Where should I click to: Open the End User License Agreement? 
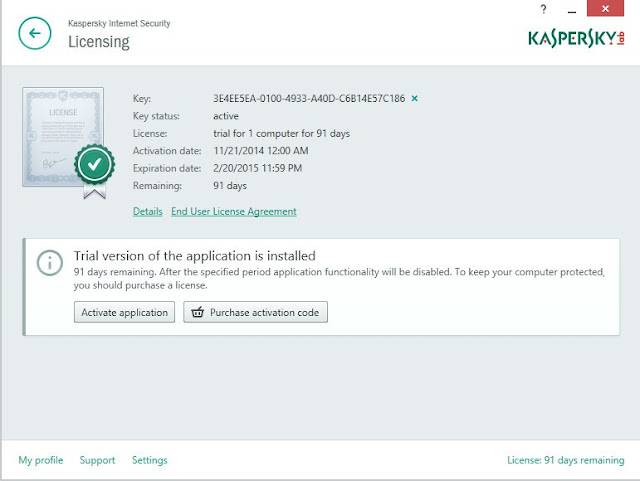(x=234, y=212)
